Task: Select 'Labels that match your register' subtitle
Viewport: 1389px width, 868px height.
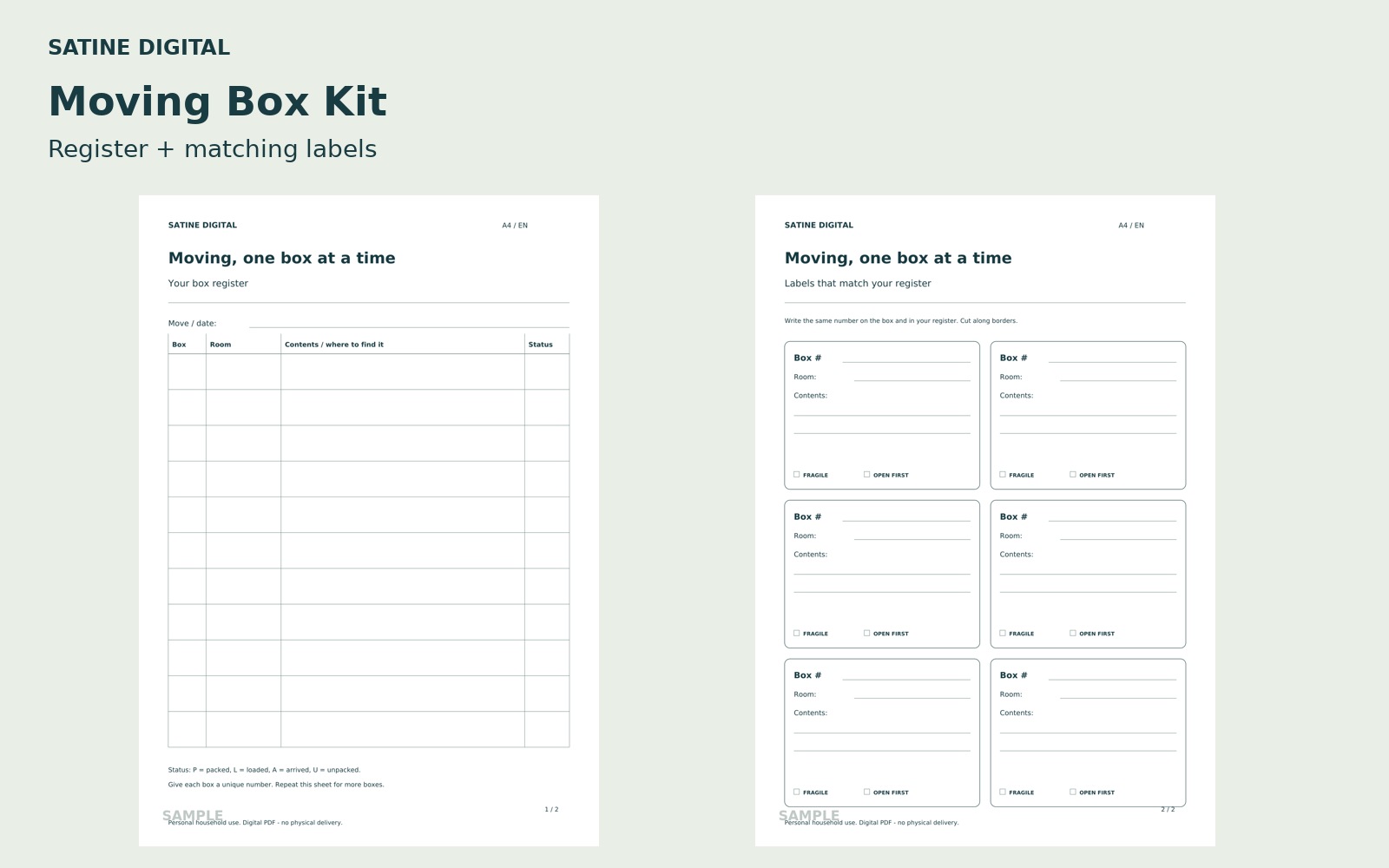Action: point(858,283)
